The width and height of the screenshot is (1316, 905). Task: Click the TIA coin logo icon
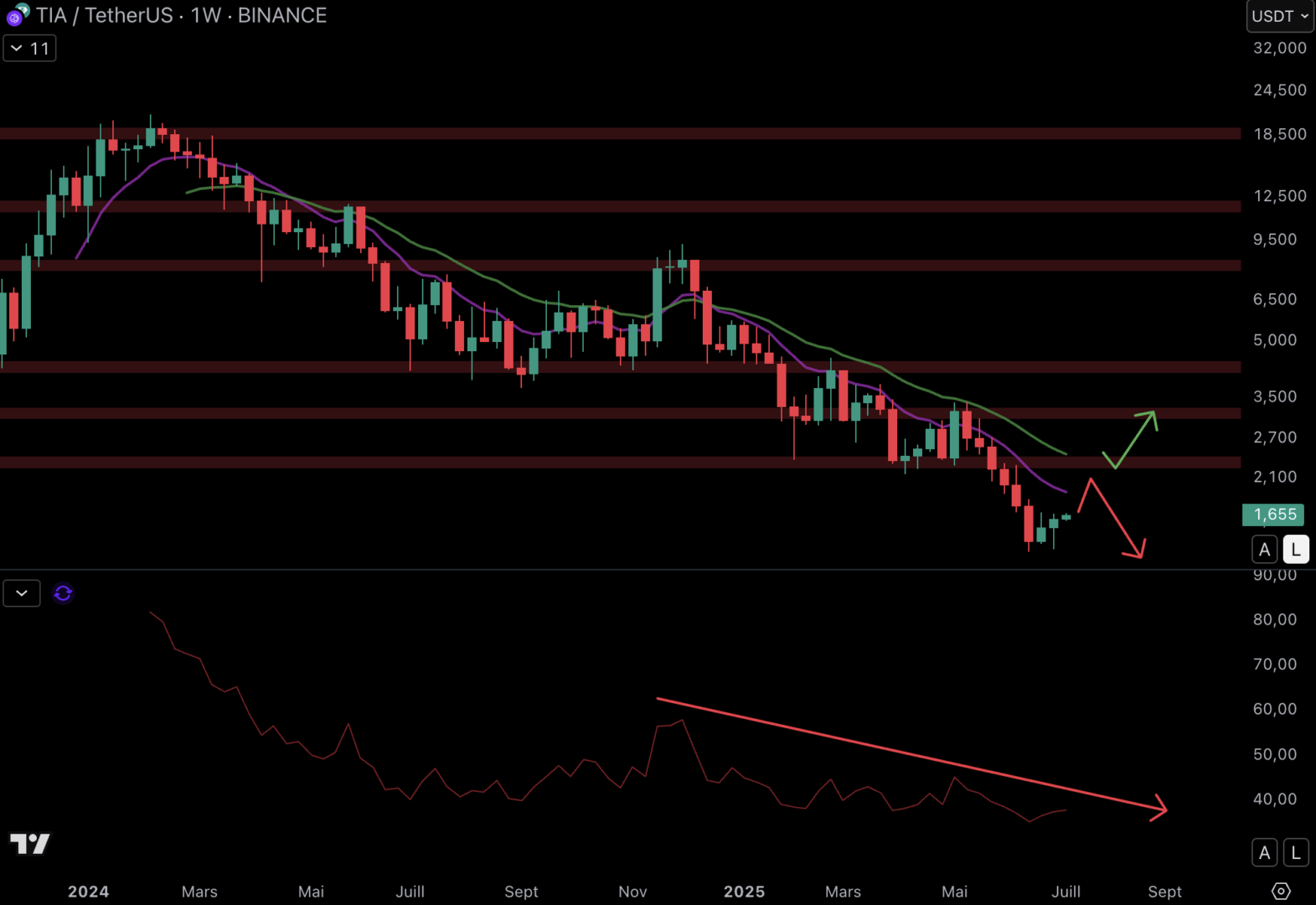tap(17, 15)
